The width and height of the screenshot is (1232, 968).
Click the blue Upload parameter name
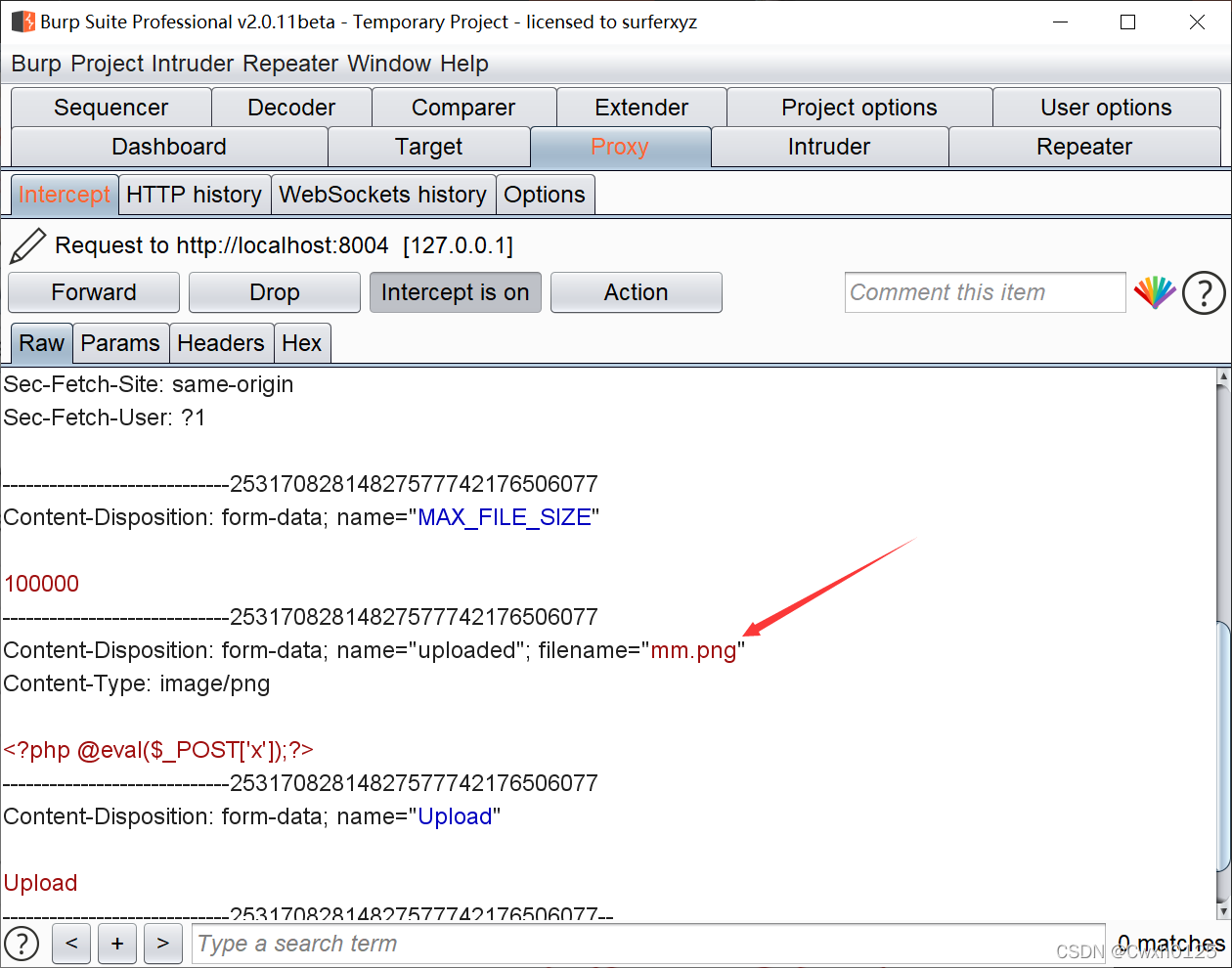tap(455, 816)
